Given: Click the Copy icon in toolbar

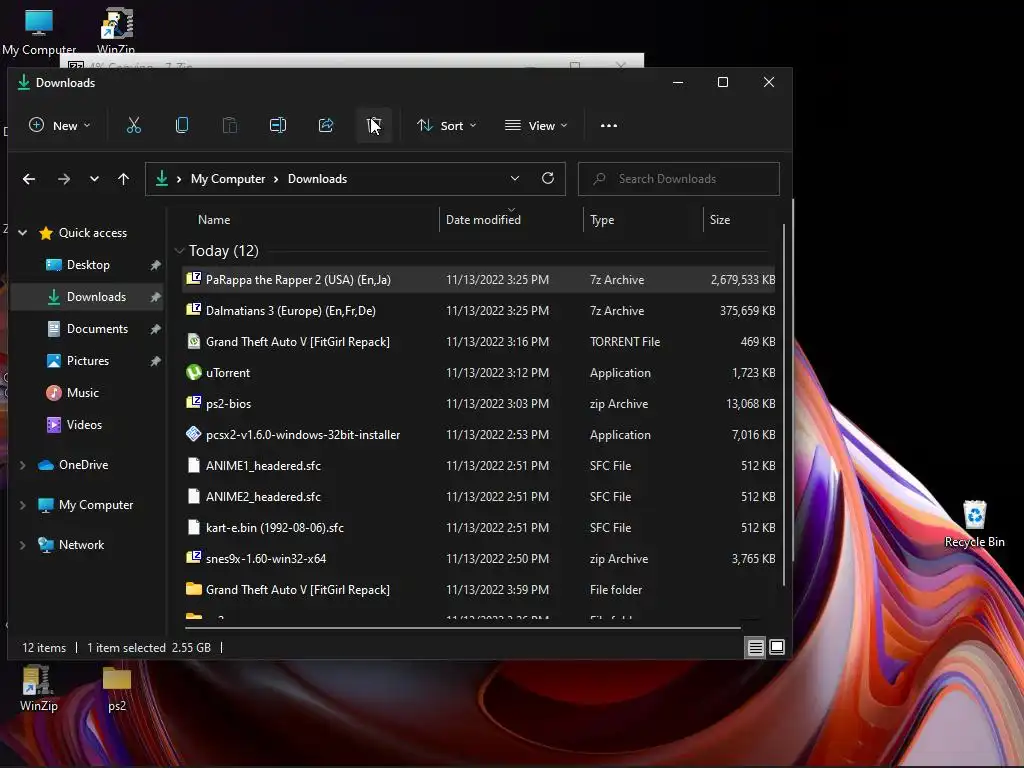Looking at the screenshot, I should [182, 125].
